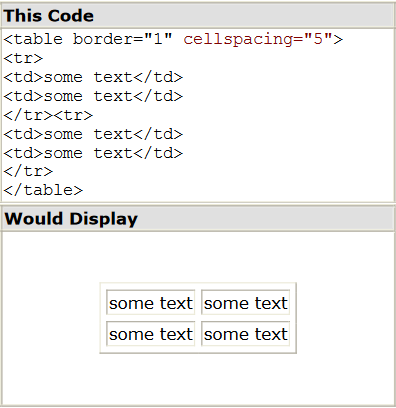
Task: Click the word 'Code' in the header
Action: click(68, 16)
